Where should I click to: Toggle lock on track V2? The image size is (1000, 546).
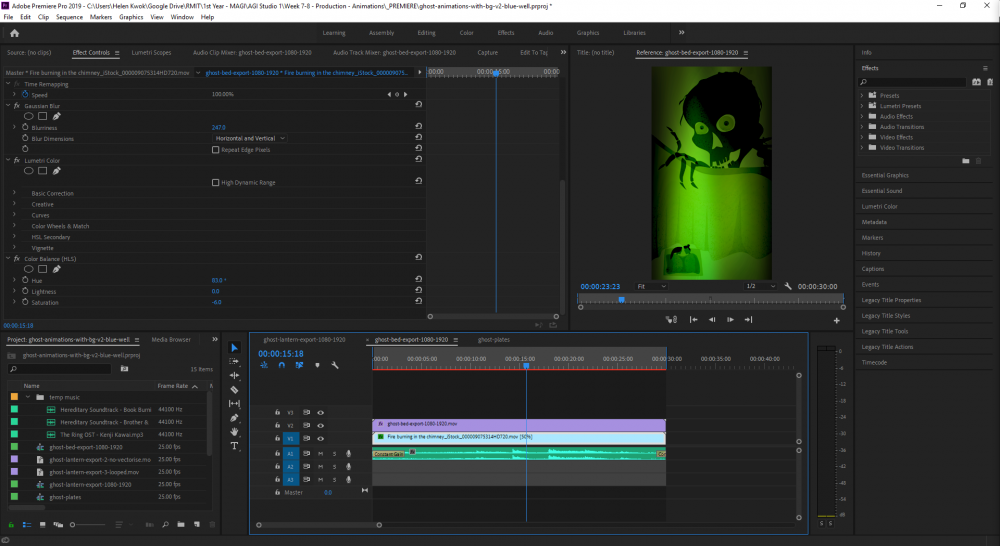coord(277,425)
